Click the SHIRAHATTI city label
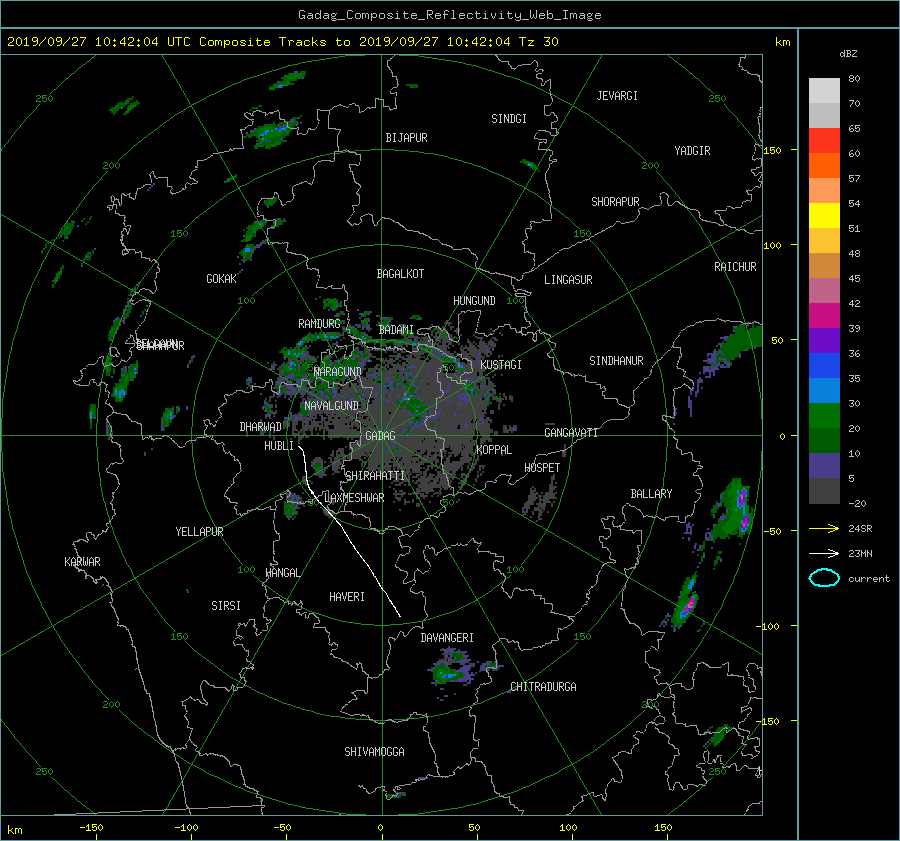This screenshot has width=900, height=841. [375, 475]
